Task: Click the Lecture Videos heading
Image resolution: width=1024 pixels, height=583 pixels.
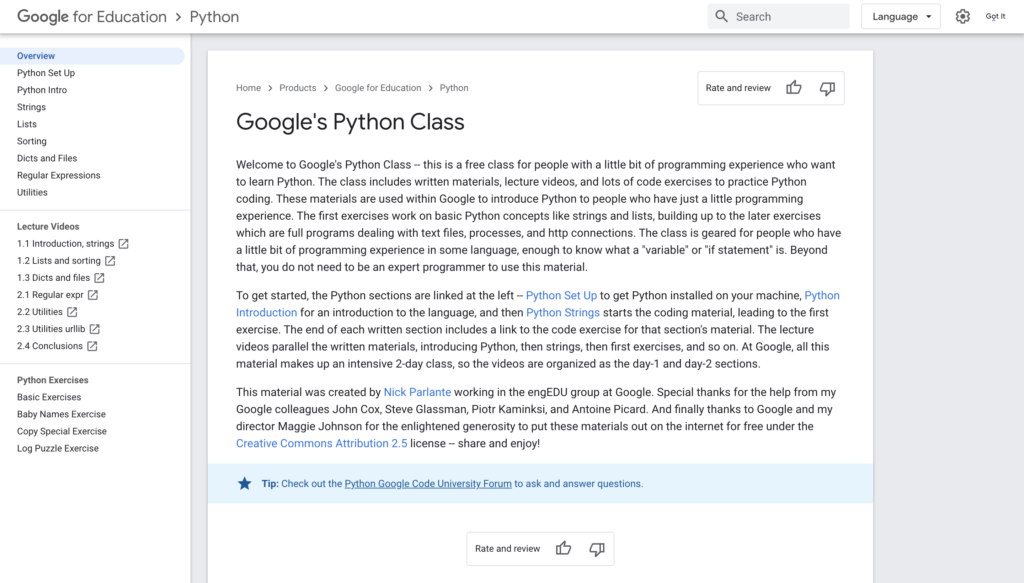Action: coord(48,227)
